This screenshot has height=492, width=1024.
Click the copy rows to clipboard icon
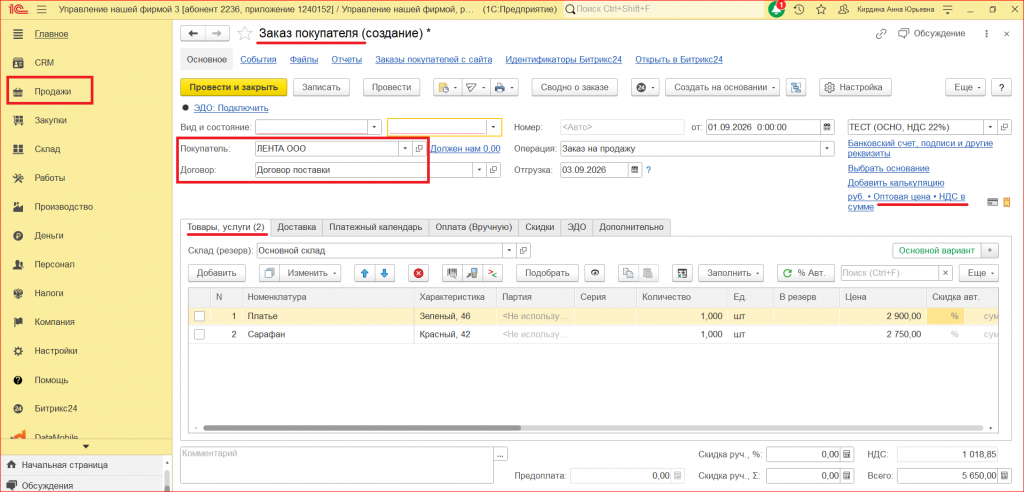[x=628, y=272]
